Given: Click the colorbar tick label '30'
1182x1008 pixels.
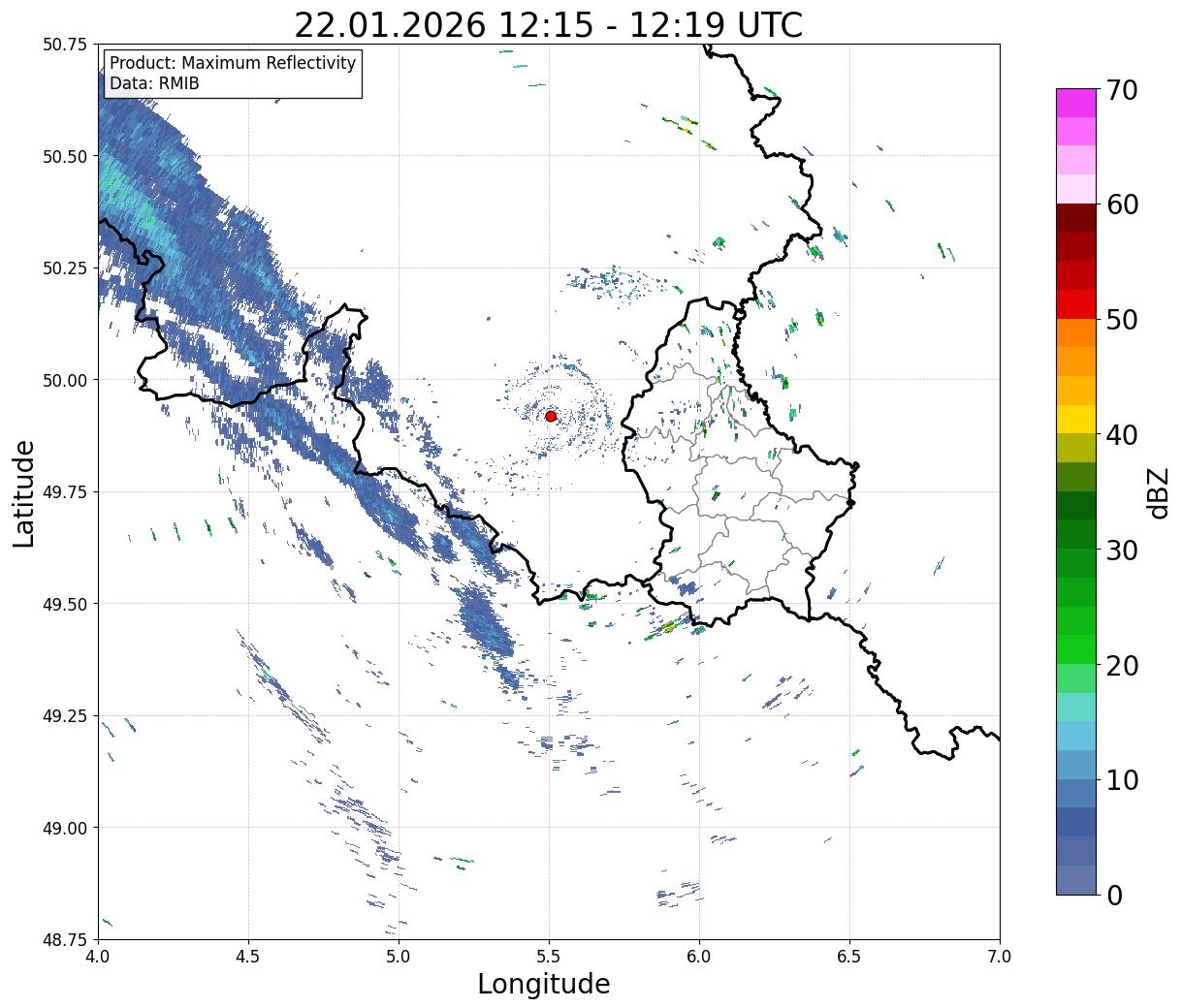Looking at the screenshot, I should [1122, 550].
